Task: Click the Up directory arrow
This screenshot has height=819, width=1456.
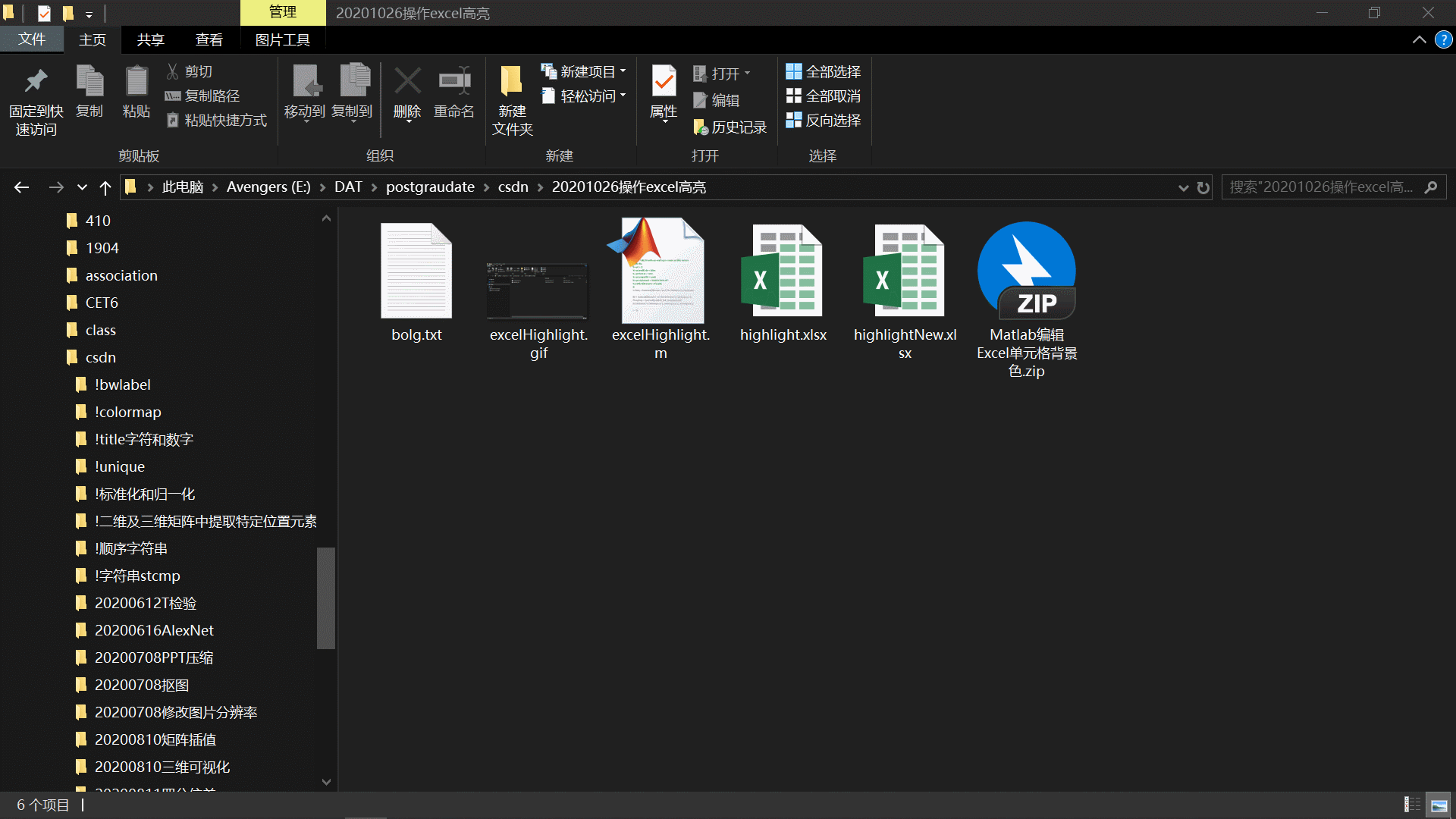Action: click(105, 187)
